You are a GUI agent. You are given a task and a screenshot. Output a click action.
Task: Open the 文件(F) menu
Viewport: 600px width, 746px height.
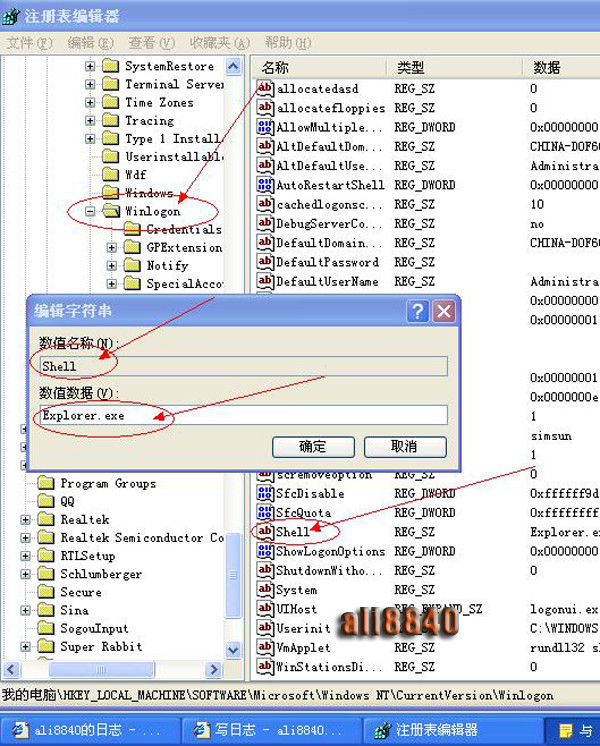pos(29,43)
